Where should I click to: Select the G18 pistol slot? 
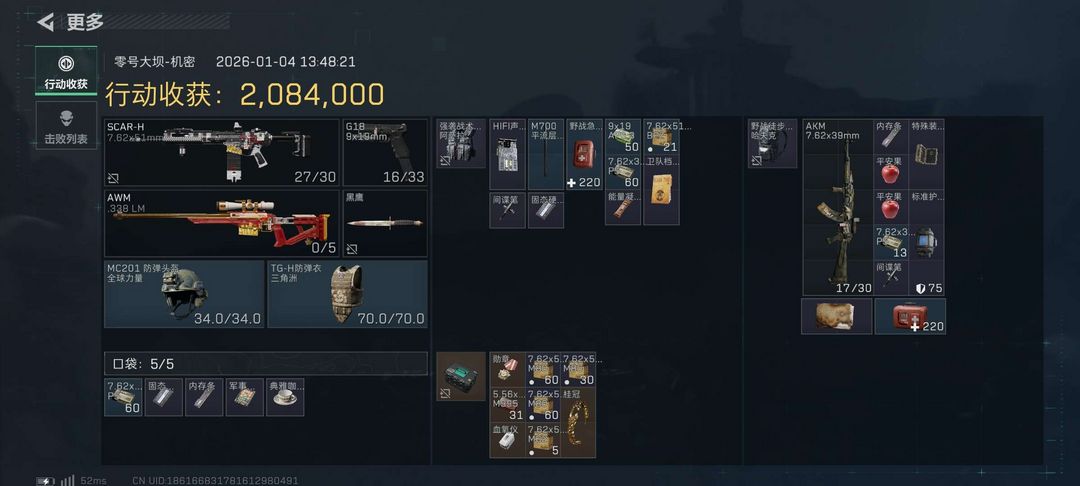[x=385, y=152]
